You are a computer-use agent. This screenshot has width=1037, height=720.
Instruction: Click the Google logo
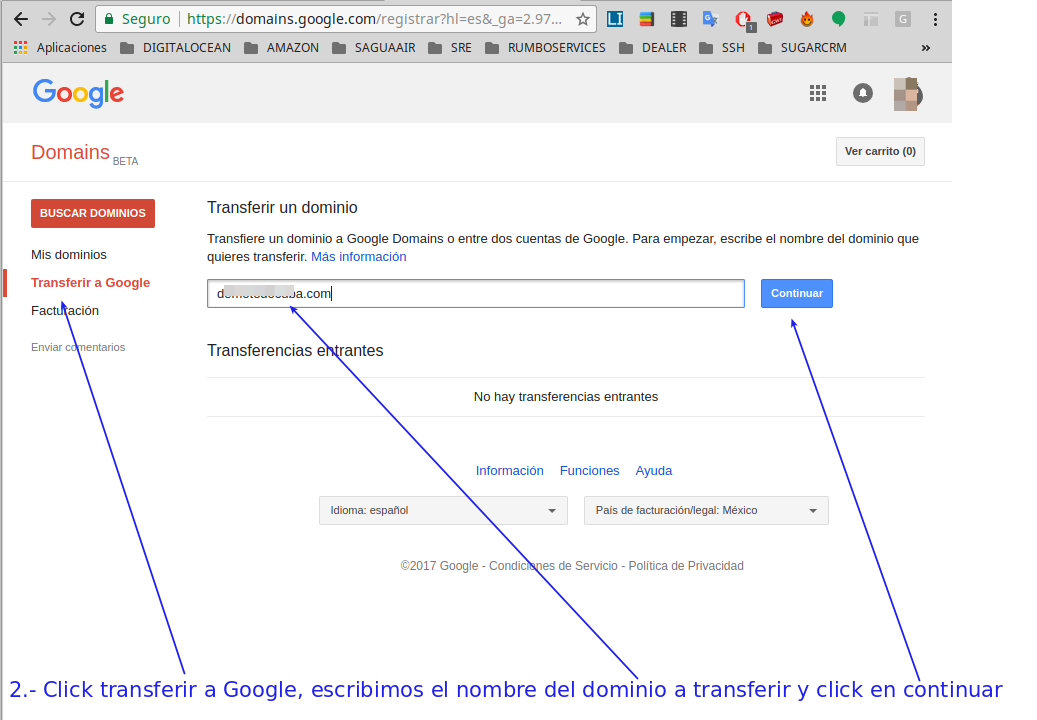pos(78,93)
